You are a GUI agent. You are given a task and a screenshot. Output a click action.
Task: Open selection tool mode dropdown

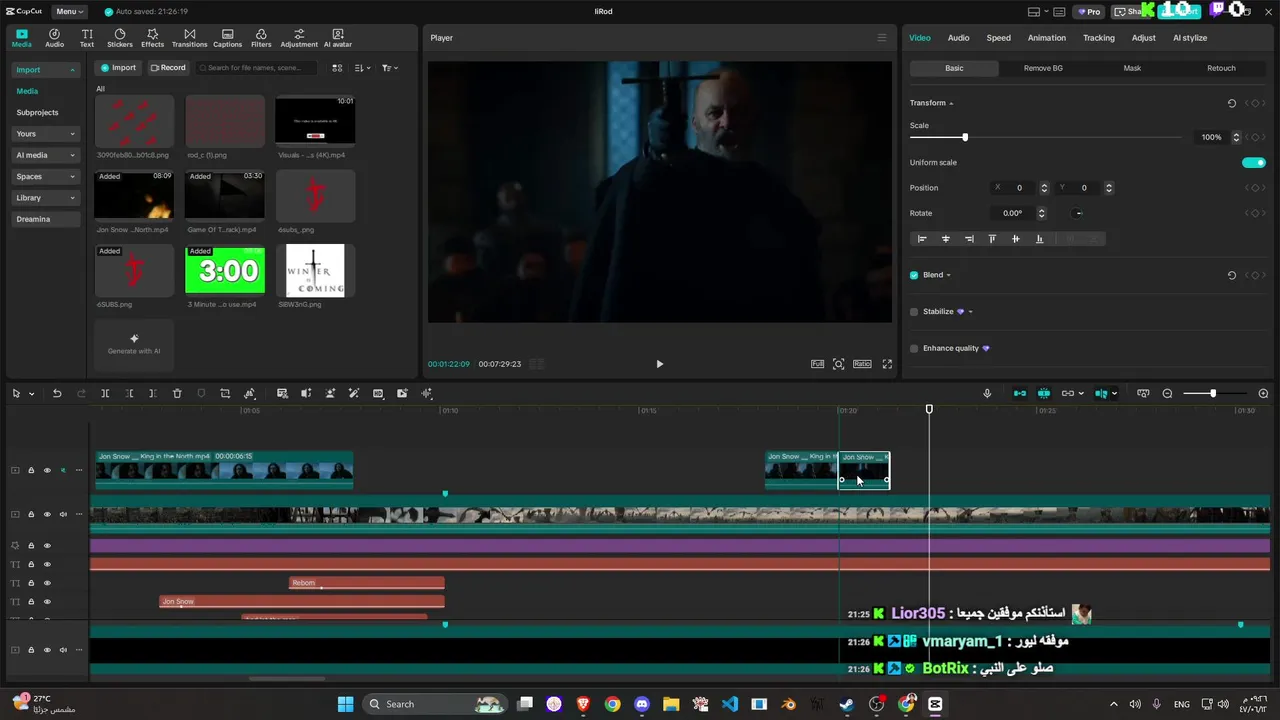31,393
